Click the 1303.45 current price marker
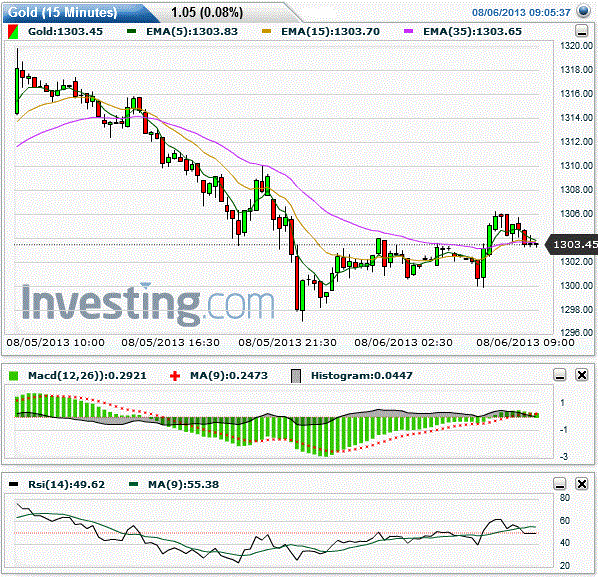This screenshot has width=598, height=577. (572, 244)
